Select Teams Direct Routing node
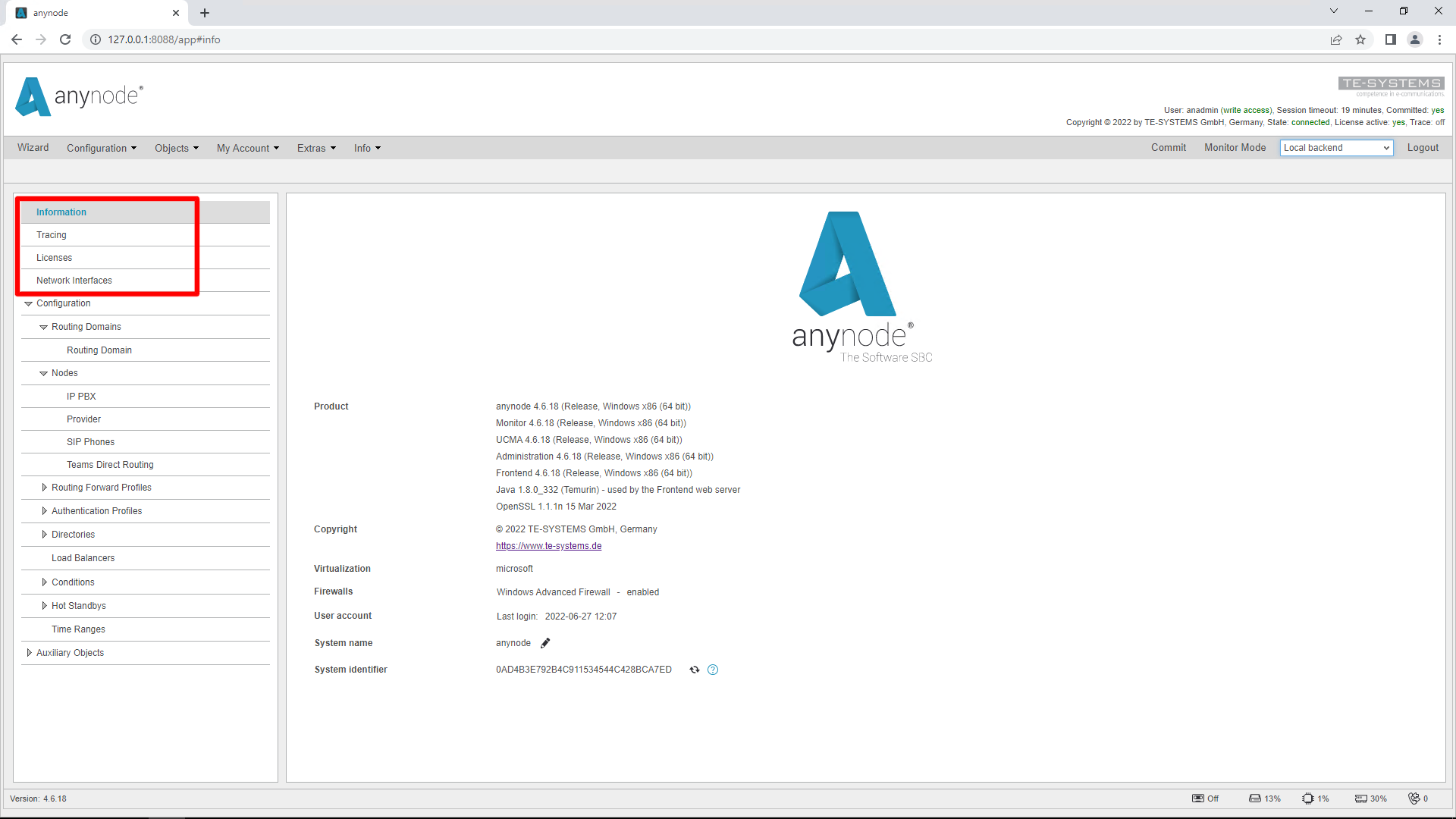Image resolution: width=1456 pixels, height=819 pixels. (x=110, y=465)
